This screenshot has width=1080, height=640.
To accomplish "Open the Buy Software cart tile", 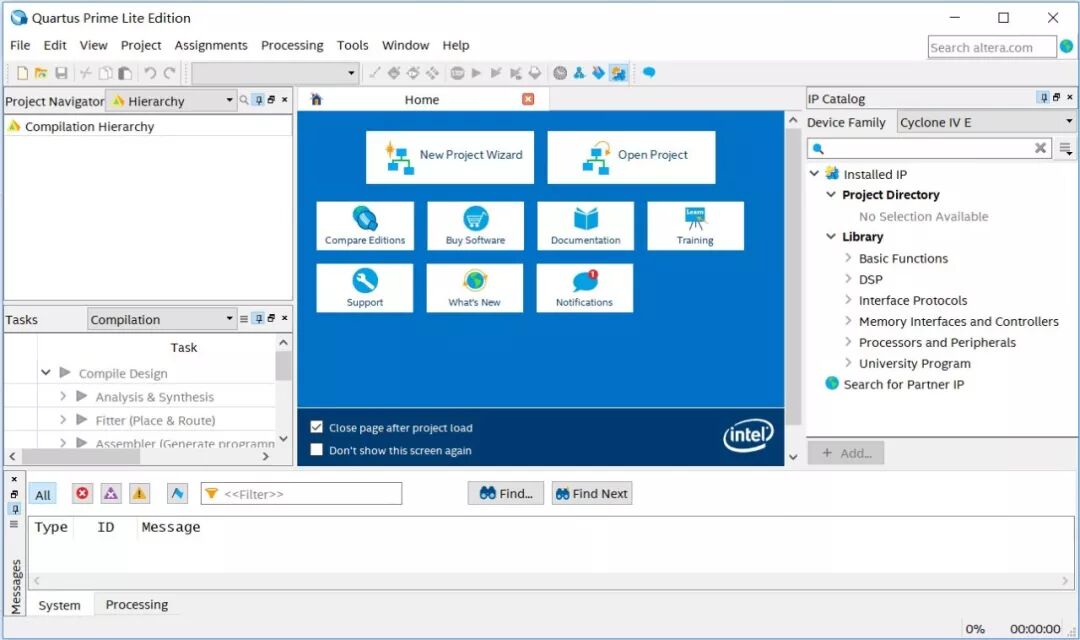I will point(475,226).
